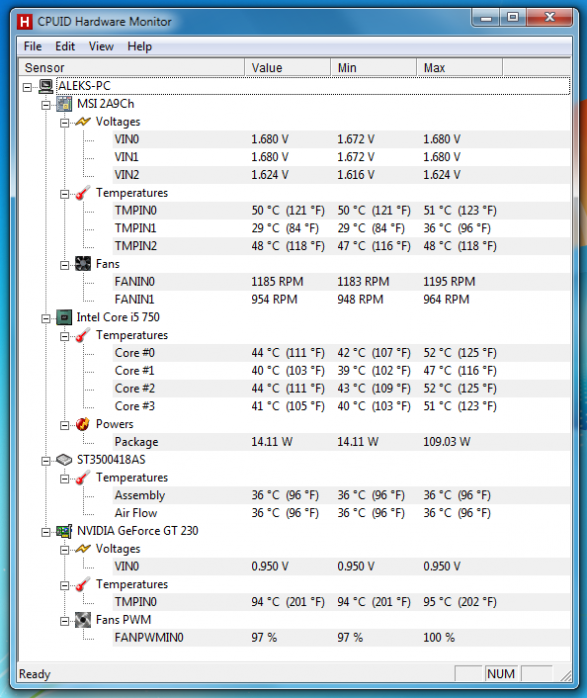This screenshot has height=698, width=587.
Task: Click the Intel Core i5 750 chip icon
Action: [x=64, y=317]
